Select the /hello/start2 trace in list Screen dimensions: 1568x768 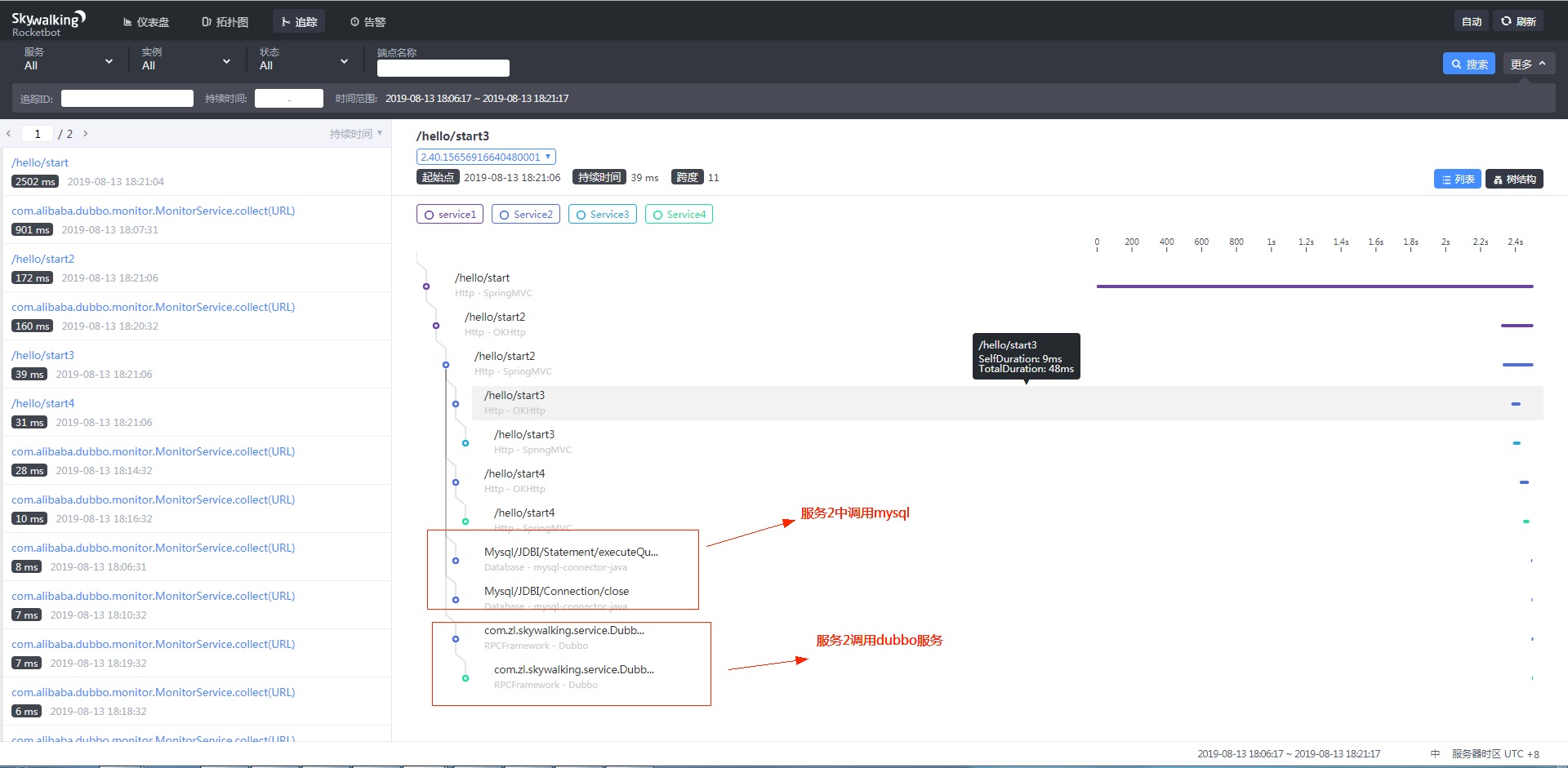(x=197, y=268)
